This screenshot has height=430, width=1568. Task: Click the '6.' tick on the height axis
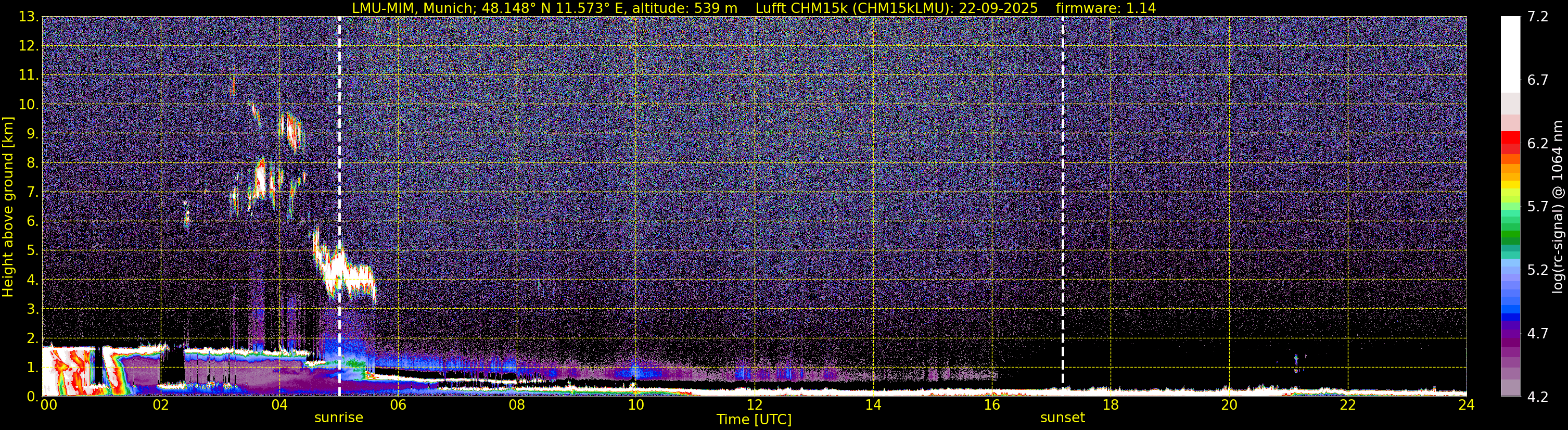[x=32, y=221]
